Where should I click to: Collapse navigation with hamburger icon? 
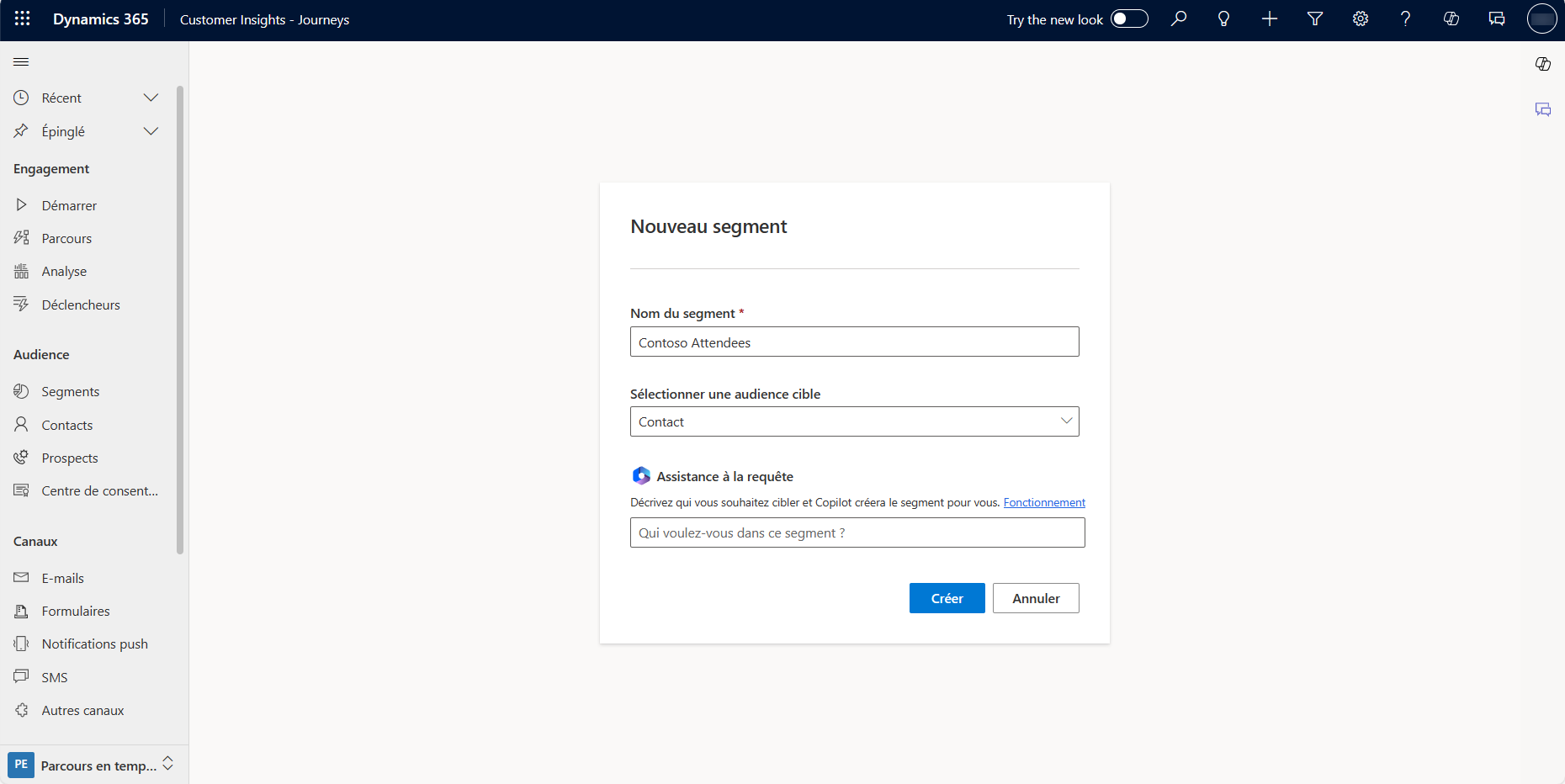pyautogui.click(x=21, y=61)
